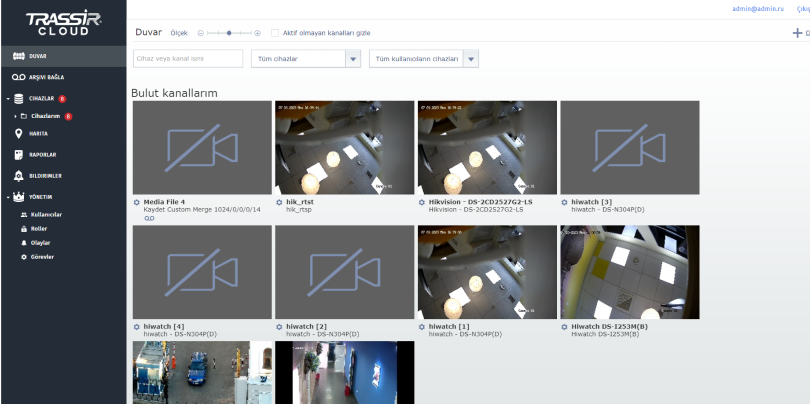This screenshot has width=810, height=404.
Task: Open the hiwatch [1] camera thumbnail
Action: click(487, 272)
